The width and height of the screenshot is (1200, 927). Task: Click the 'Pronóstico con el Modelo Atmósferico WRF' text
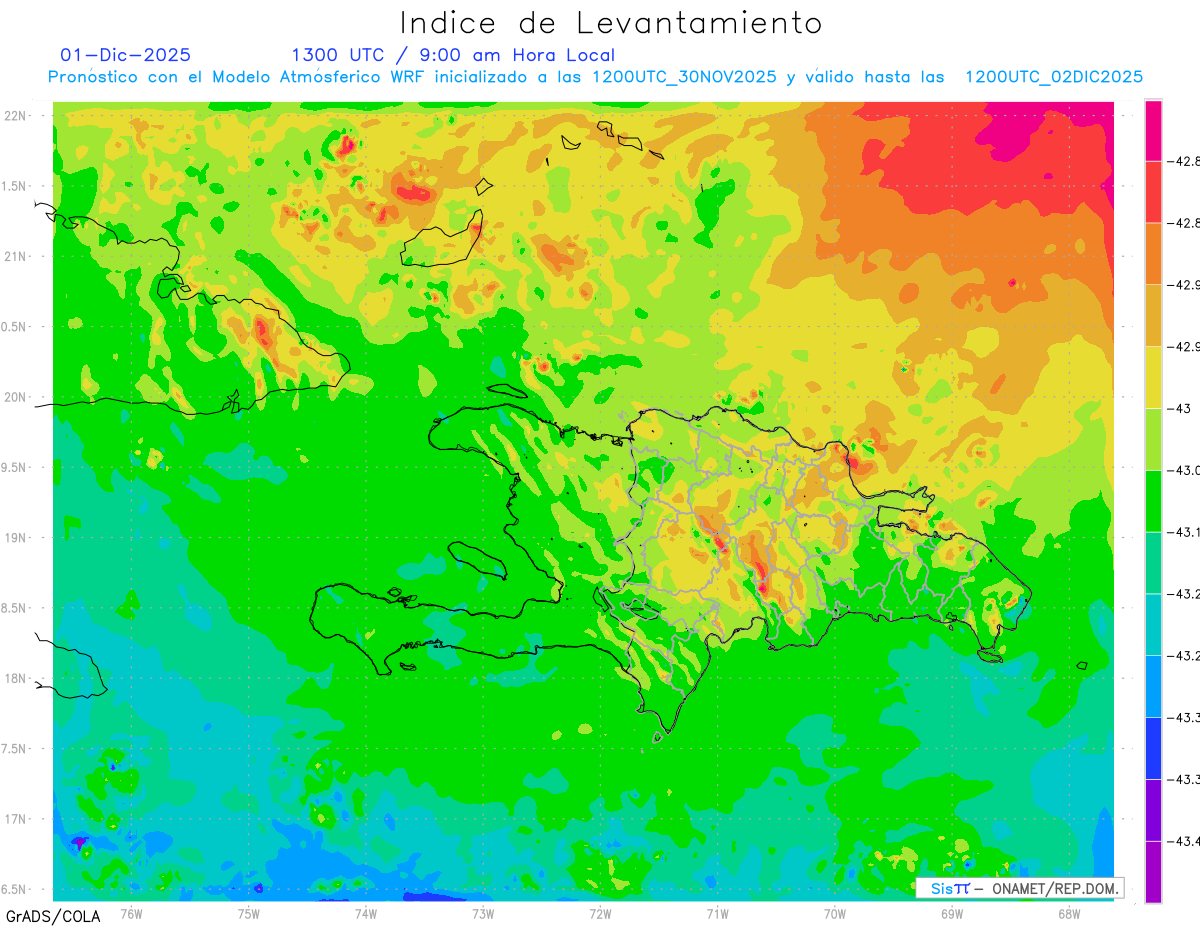click(238, 77)
